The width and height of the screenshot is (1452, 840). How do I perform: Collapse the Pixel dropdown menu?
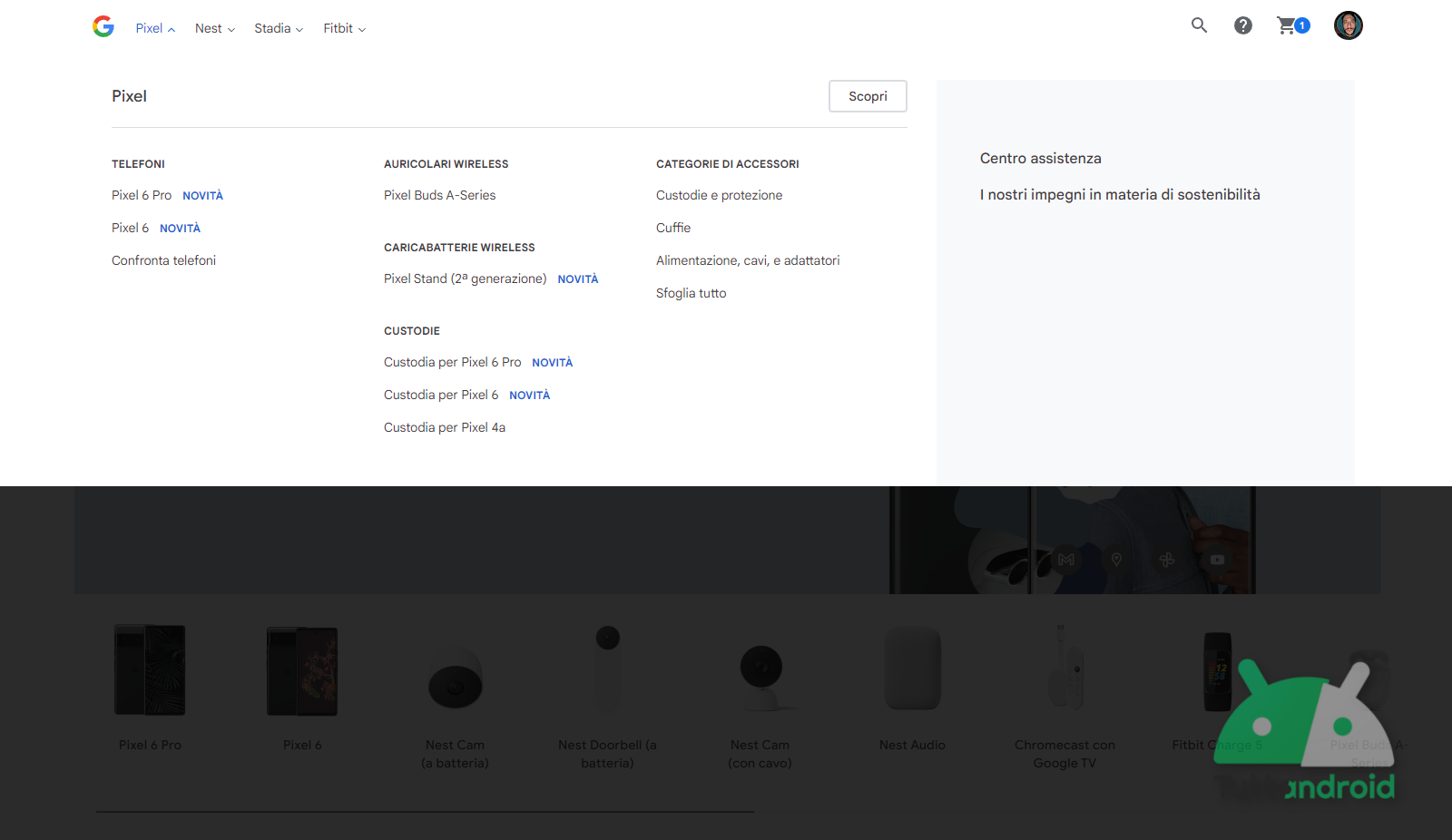coord(155,28)
